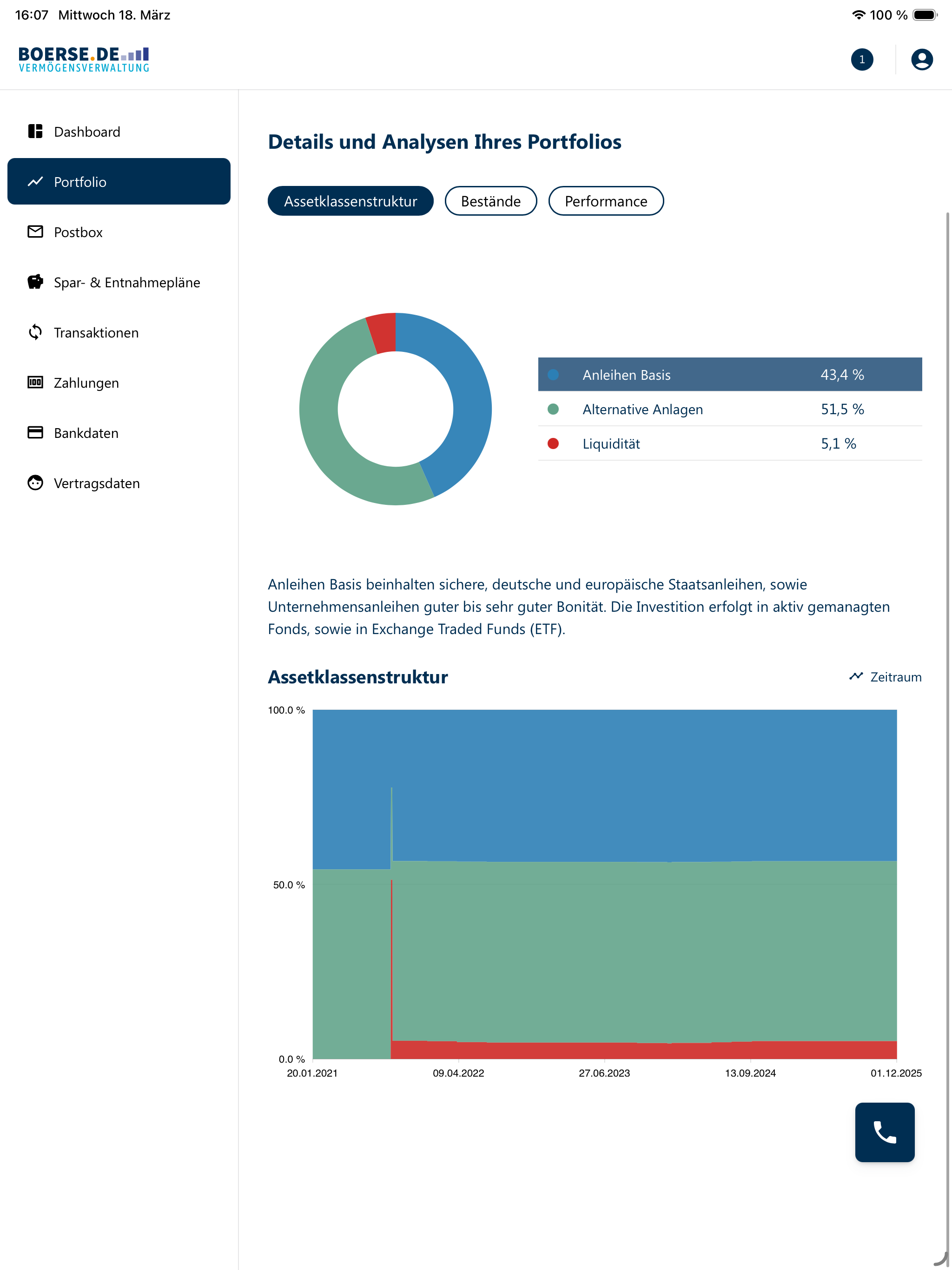Open the user profile icon
Screen dimensions: 952x1270
pos(922,60)
